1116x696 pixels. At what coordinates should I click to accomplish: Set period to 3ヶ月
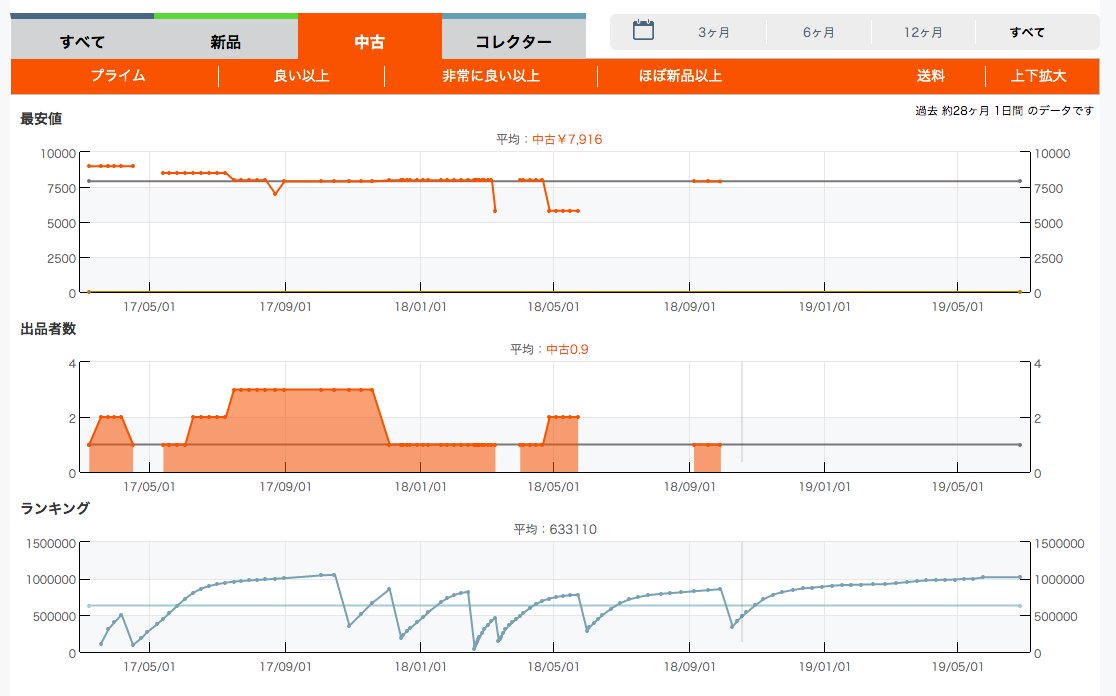713,32
